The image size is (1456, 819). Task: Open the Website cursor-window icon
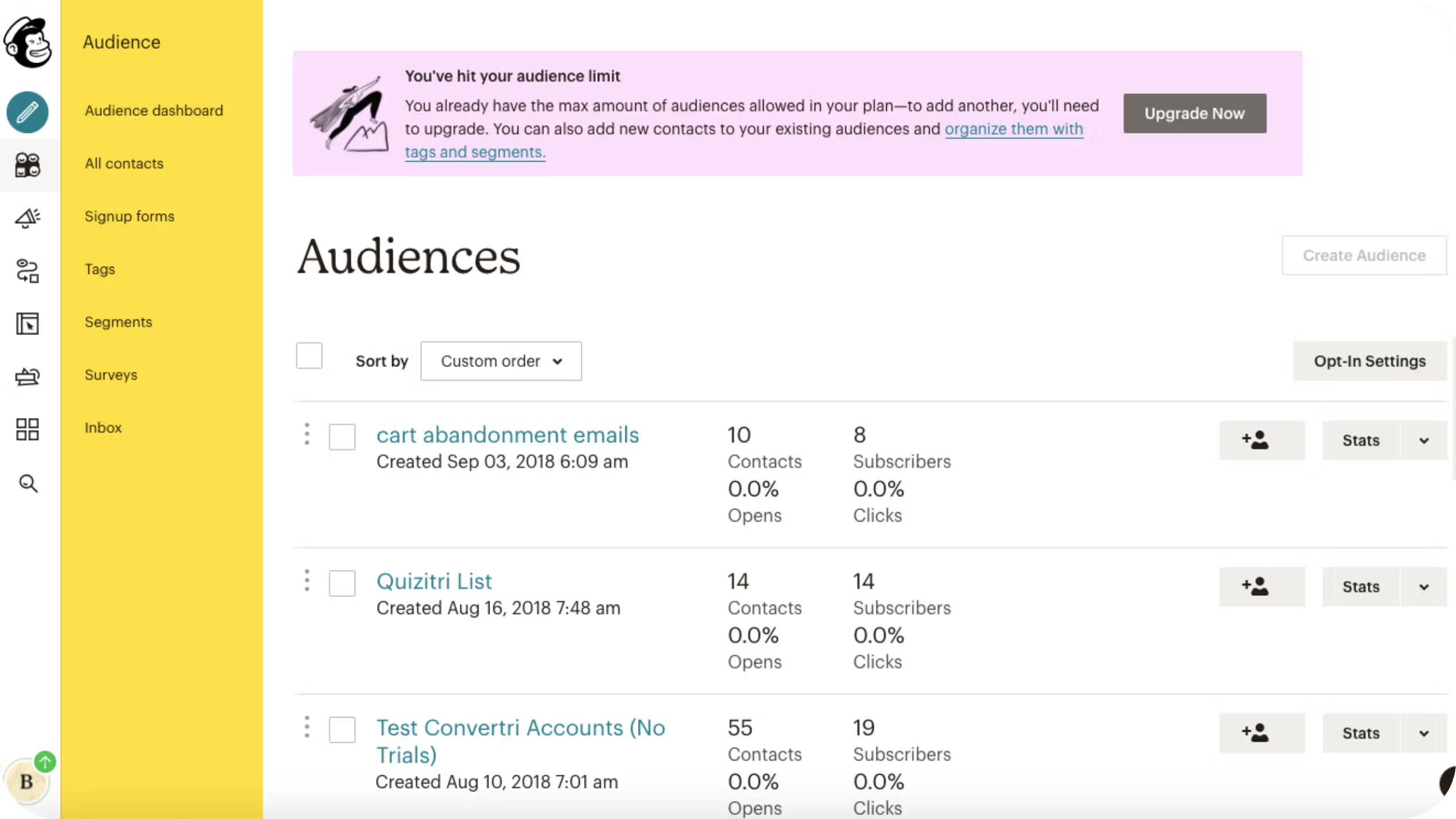tap(28, 323)
